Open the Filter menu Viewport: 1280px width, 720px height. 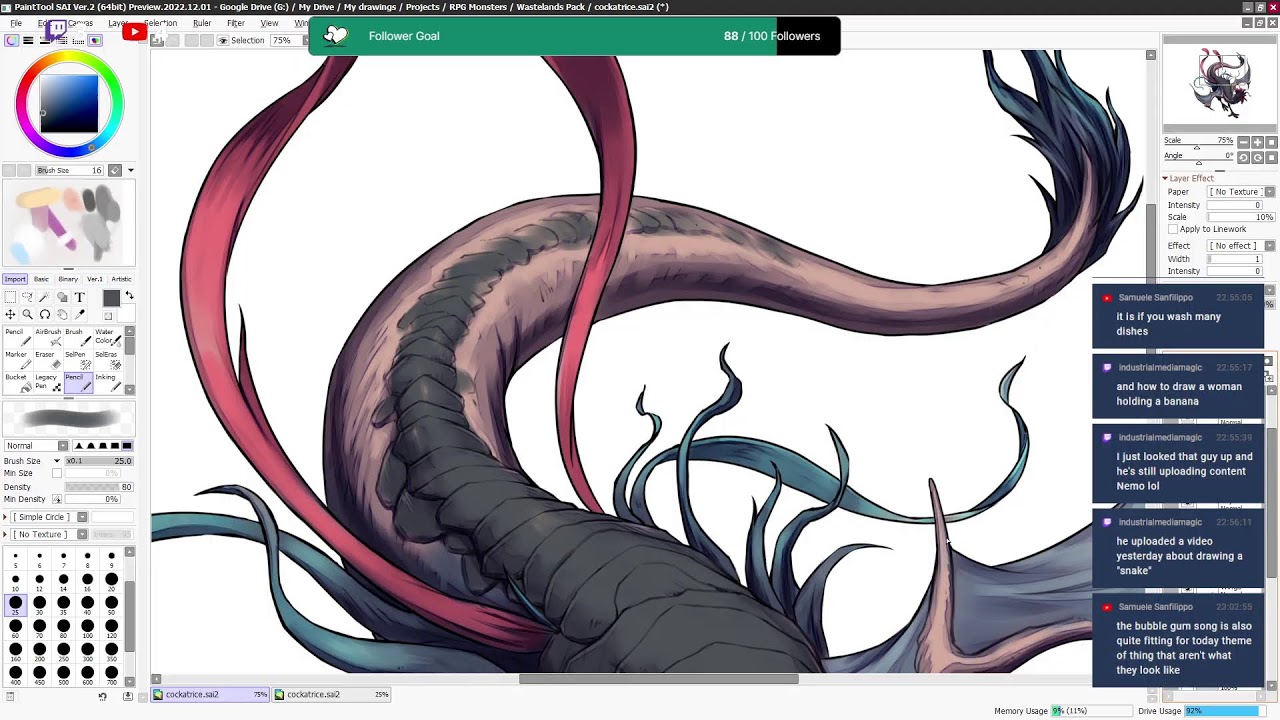coord(236,23)
